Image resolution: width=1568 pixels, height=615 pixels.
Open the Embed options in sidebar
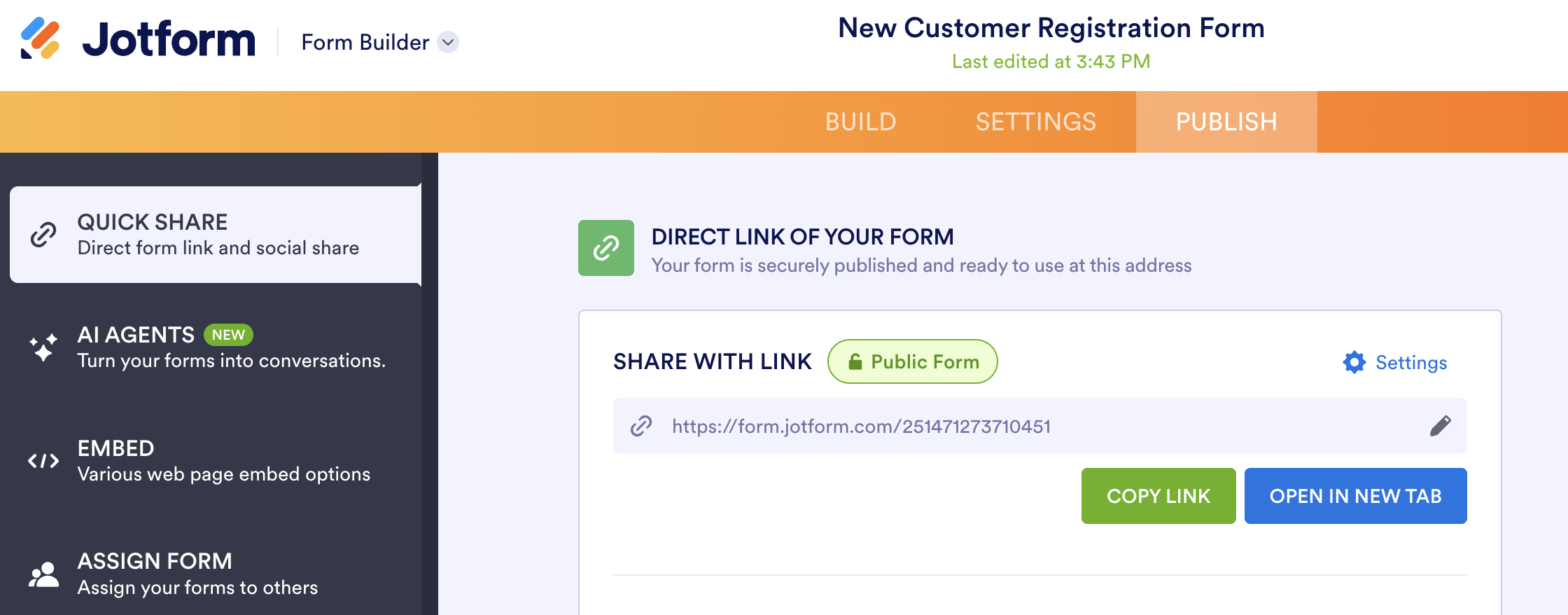click(223, 461)
